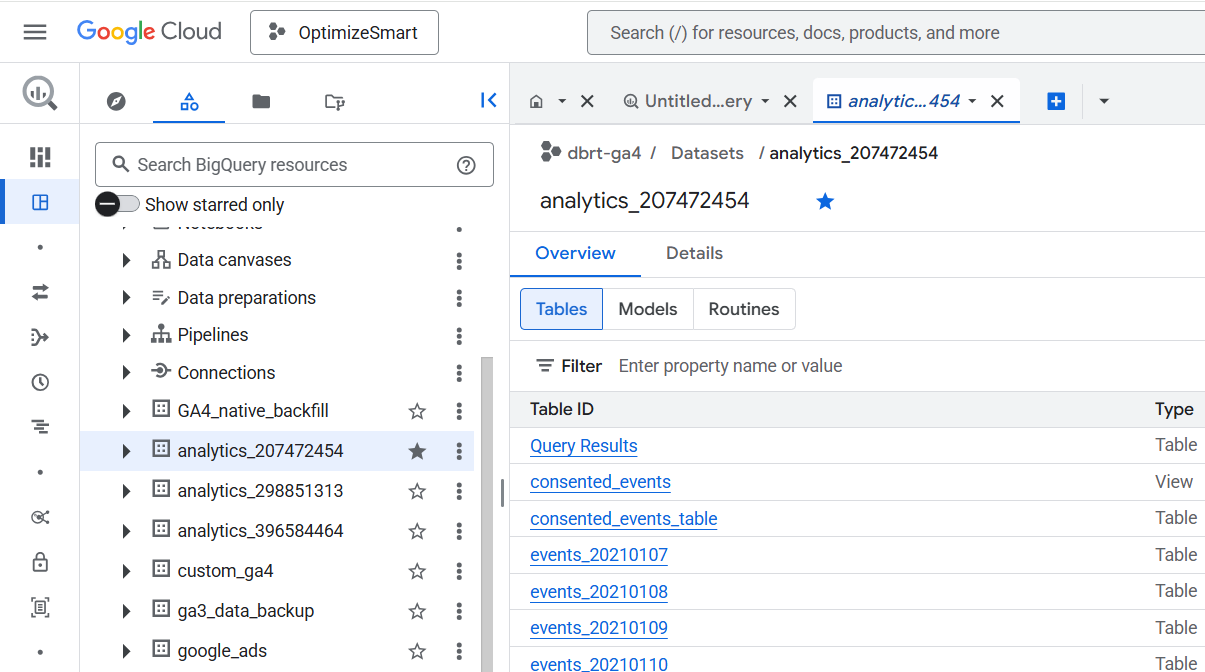The height and width of the screenshot is (672, 1205).
Task: Switch to the Details tab
Action: click(x=694, y=253)
